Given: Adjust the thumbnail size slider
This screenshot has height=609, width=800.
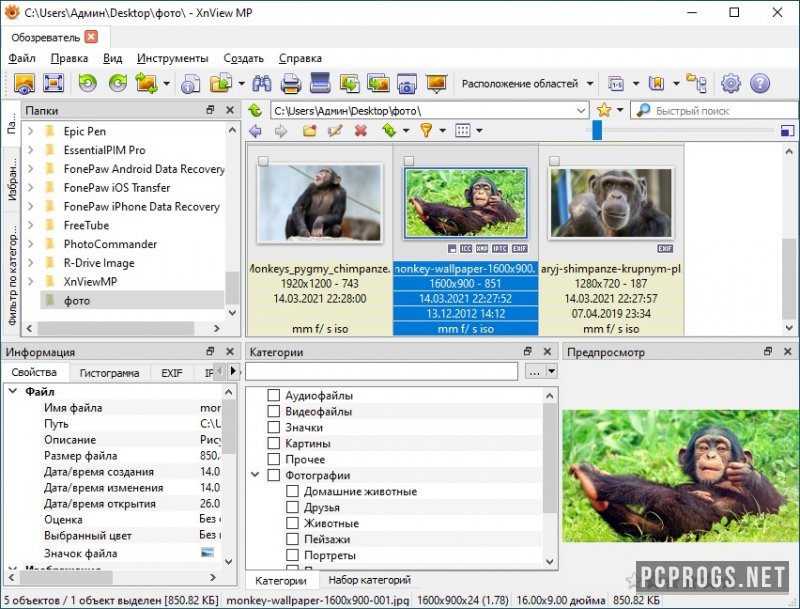Looking at the screenshot, I should tap(597, 131).
